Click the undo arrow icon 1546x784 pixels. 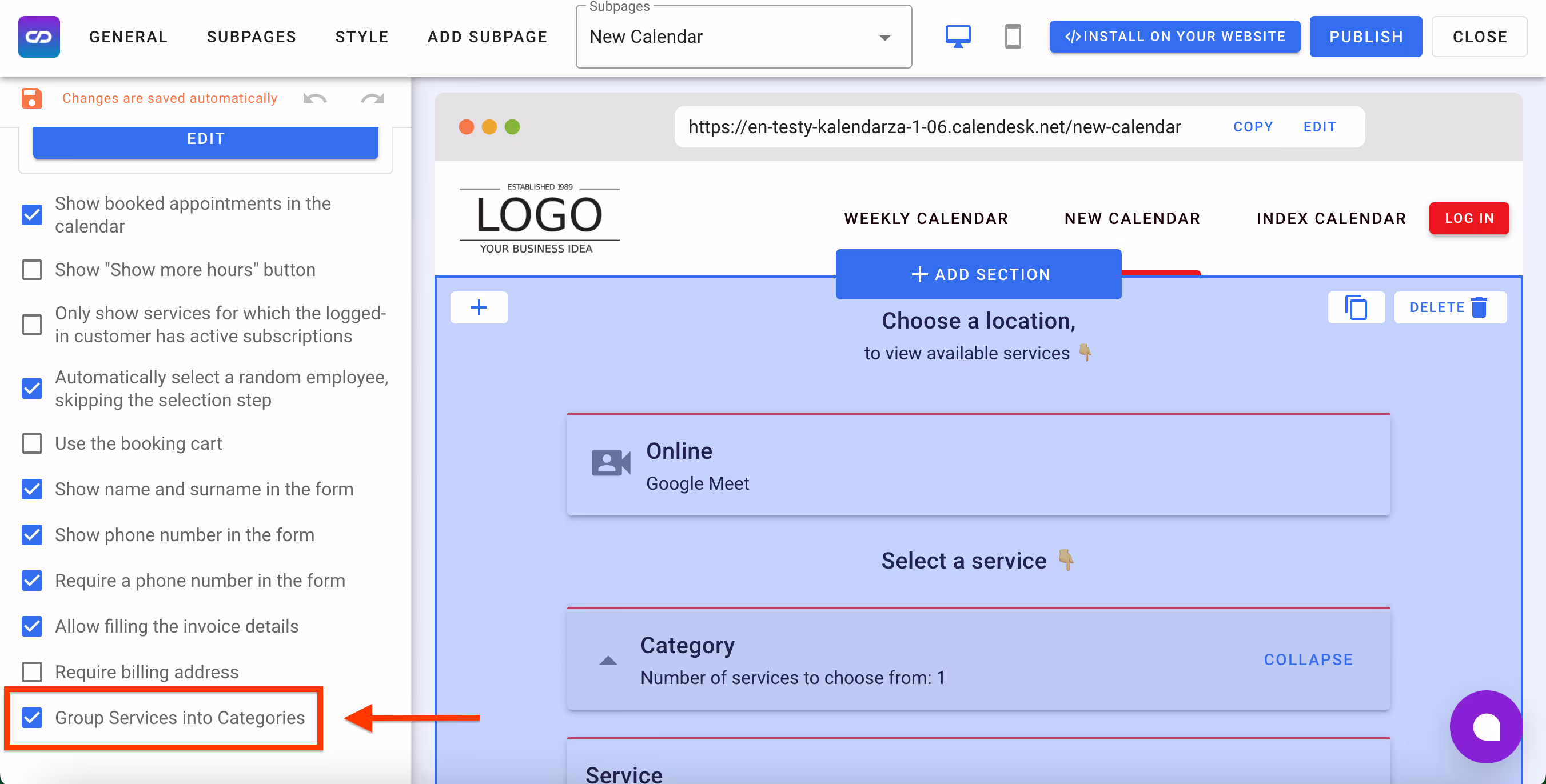[x=315, y=99]
